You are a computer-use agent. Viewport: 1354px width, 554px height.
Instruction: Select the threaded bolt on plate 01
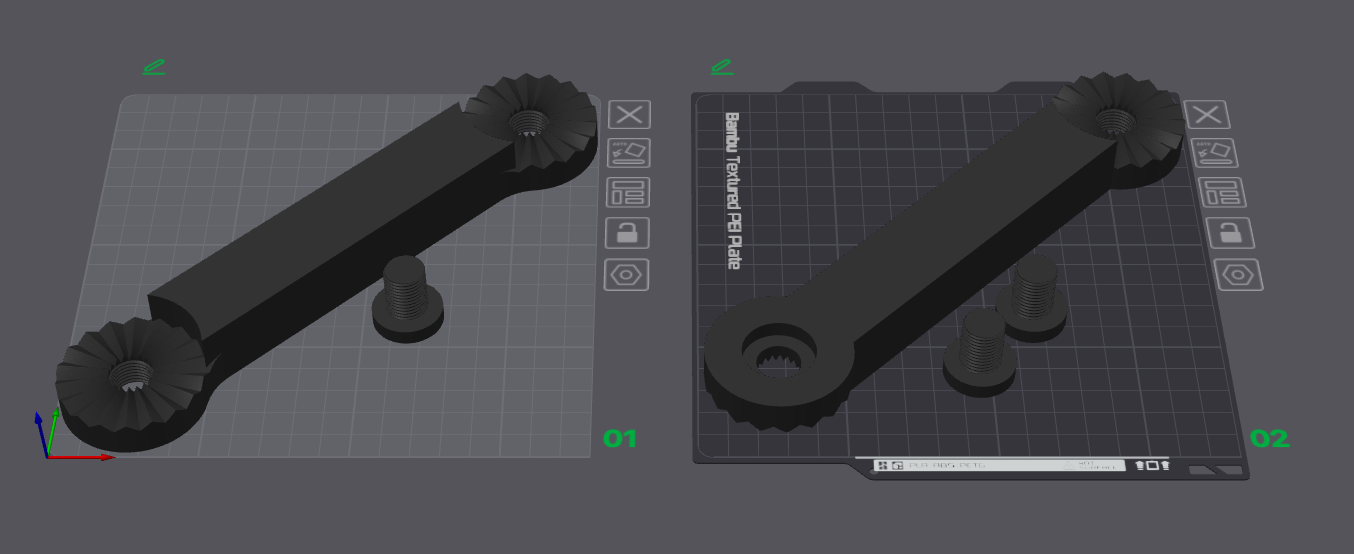(407, 299)
